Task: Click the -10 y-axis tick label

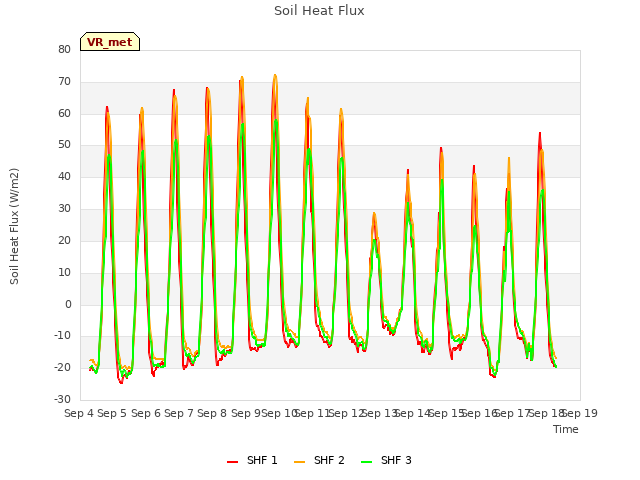Action: [63, 336]
